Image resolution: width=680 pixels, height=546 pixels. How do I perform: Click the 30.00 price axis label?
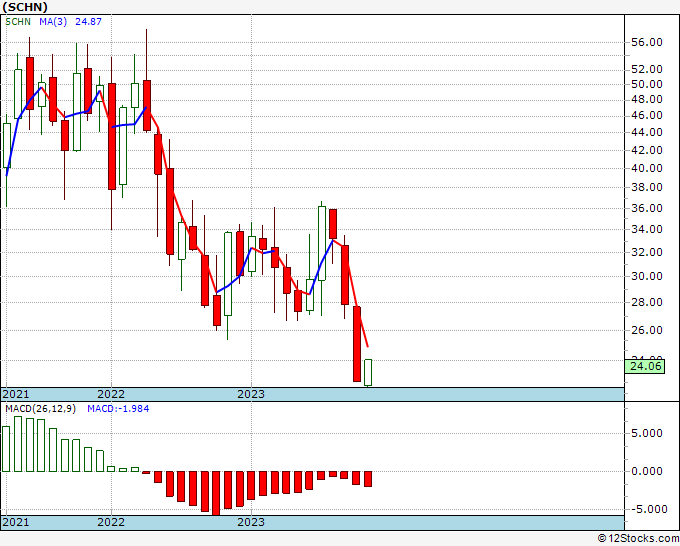pos(647,276)
